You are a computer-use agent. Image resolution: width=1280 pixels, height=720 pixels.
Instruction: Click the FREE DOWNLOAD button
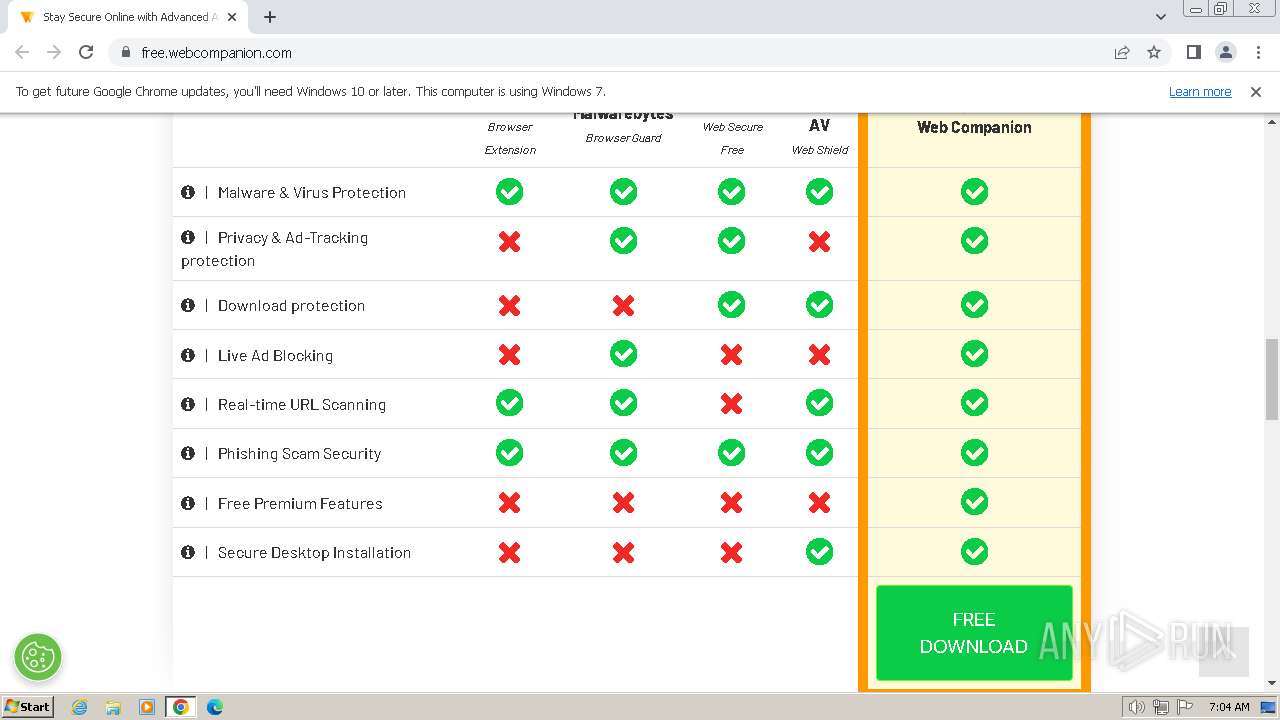pos(974,633)
